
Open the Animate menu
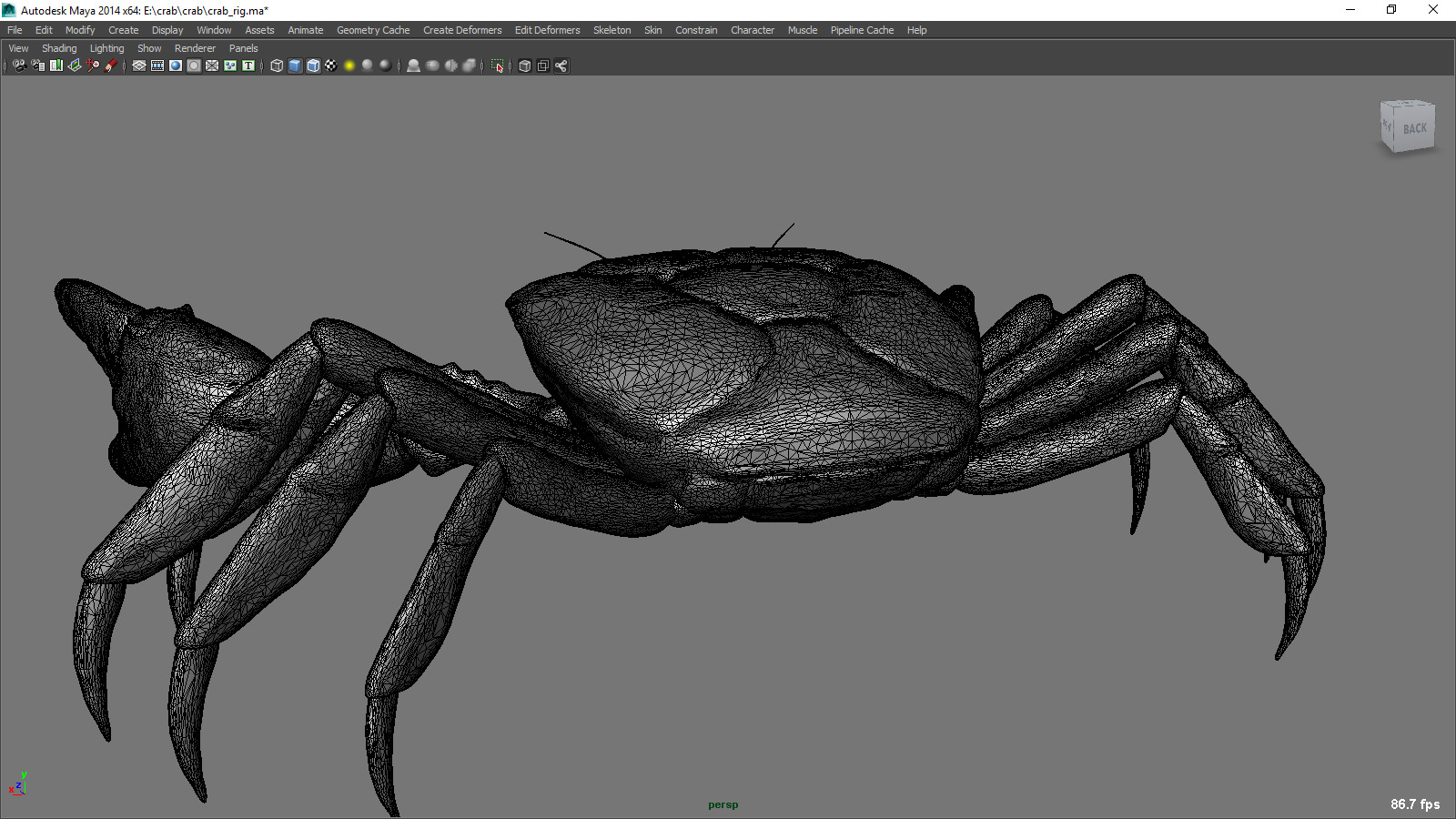[x=306, y=30]
